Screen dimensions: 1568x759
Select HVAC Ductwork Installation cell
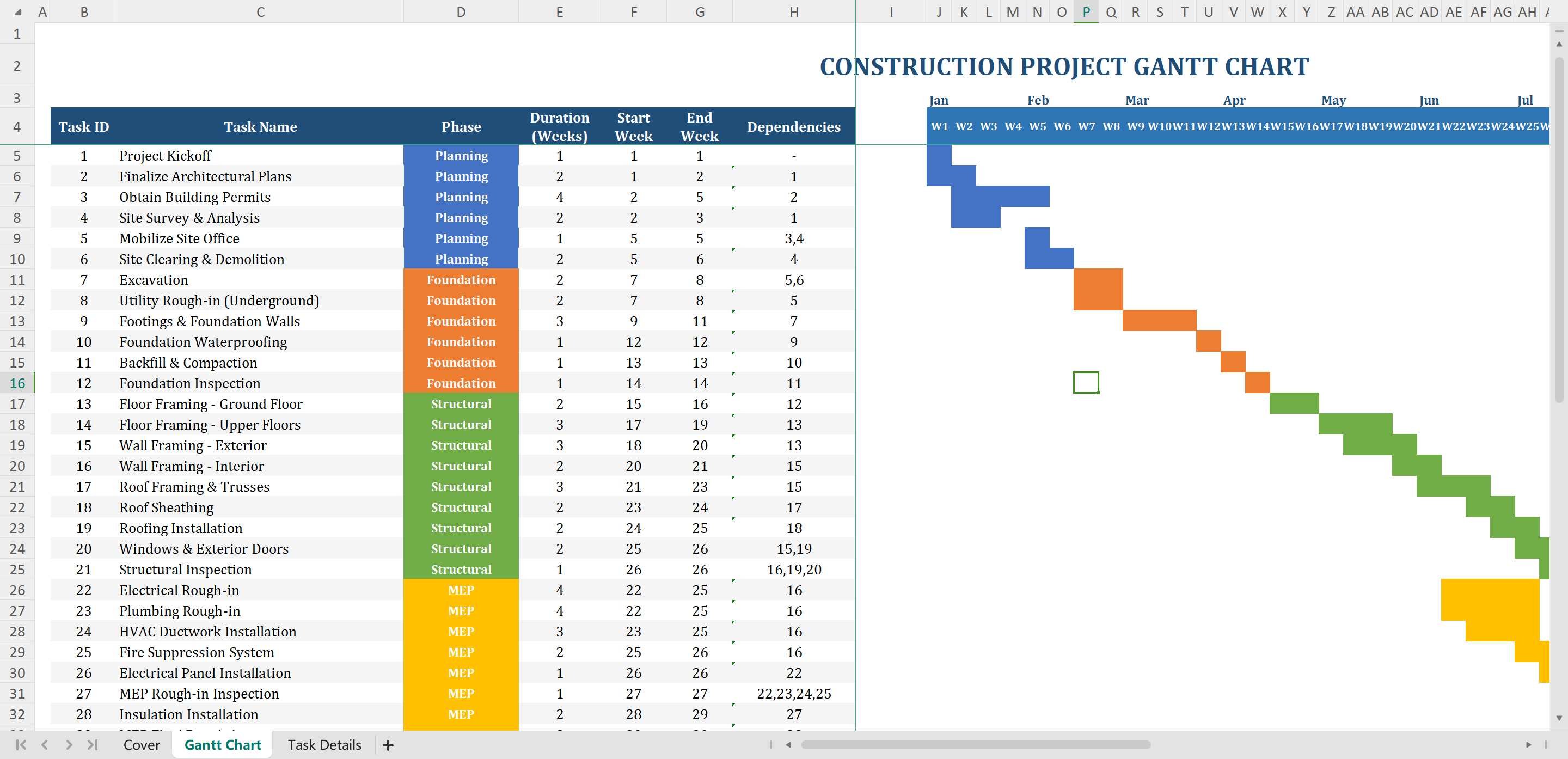[x=260, y=631]
